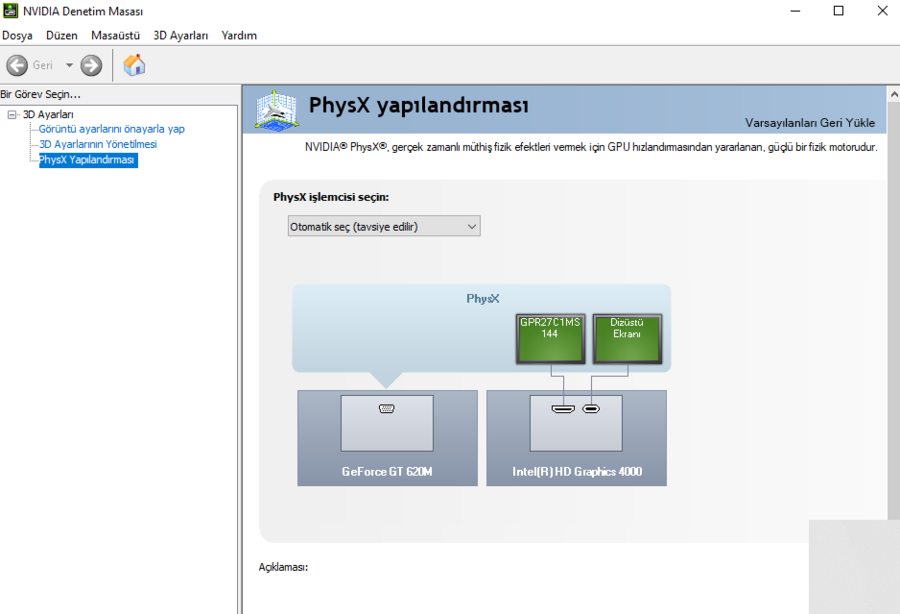900x614 pixels.
Task: Open the Masaüstü menu
Action: (x=115, y=36)
